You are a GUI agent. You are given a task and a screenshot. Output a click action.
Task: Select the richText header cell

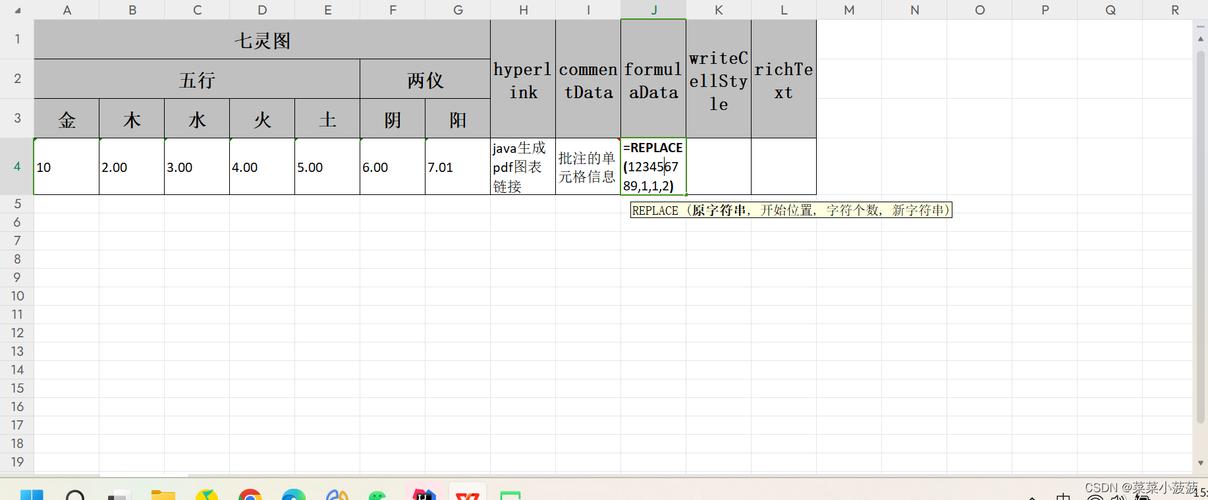pos(784,79)
